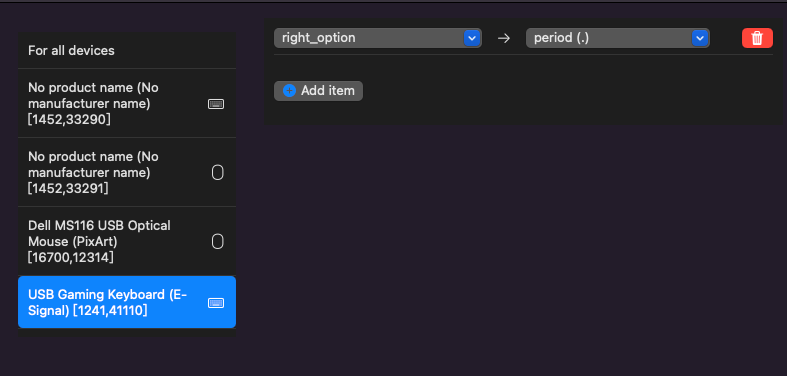Click the Add item button
The image size is (787, 376).
pyautogui.click(x=318, y=91)
